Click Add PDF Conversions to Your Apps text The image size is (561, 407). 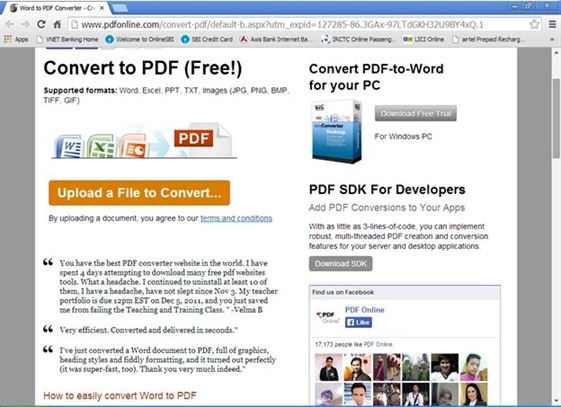tap(387, 208)
